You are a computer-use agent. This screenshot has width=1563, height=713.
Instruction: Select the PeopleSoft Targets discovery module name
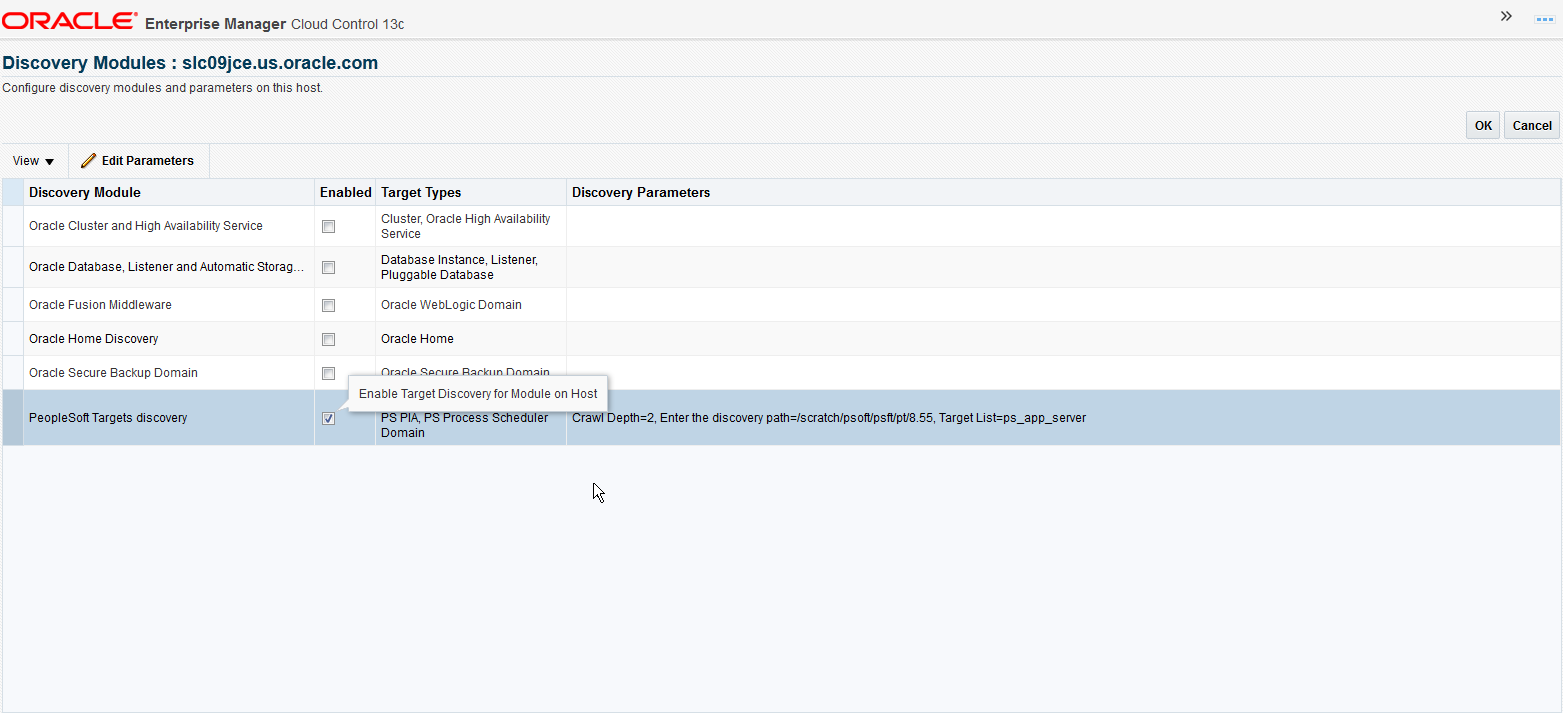pos(108,418)
